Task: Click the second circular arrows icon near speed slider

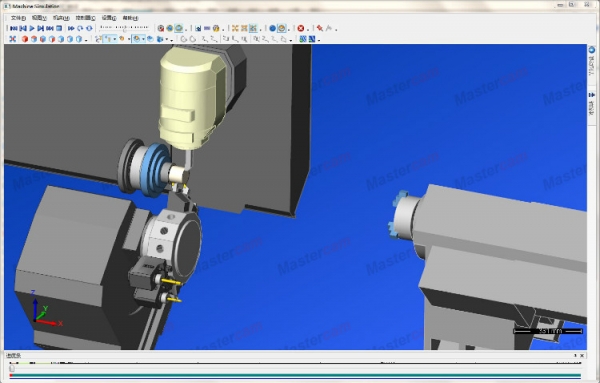Action: click(x=89, y=28)
